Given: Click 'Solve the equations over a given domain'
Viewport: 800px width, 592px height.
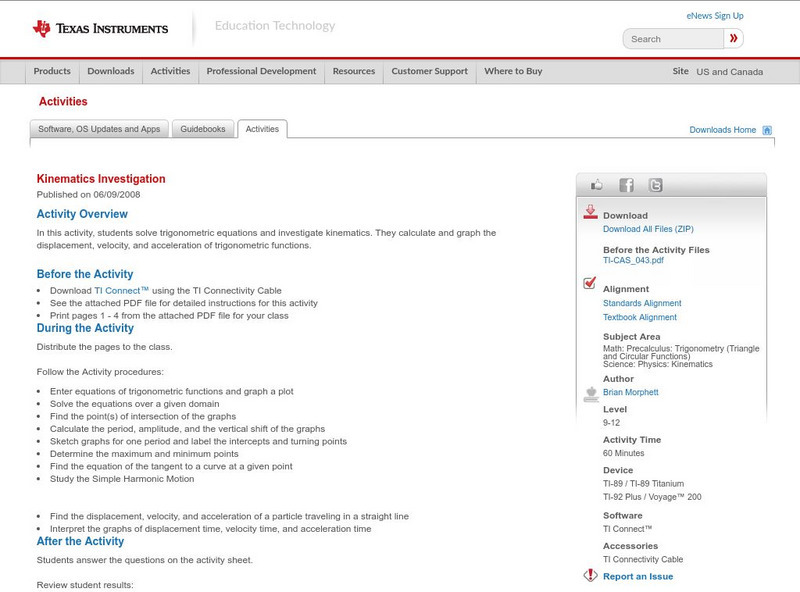Looking at the screenshot, I should tap(135, 404).
